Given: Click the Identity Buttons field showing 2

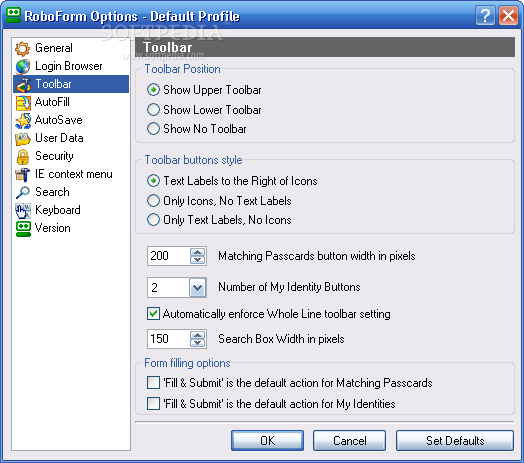Looking at the screenshot, I should tap(168, 287).
